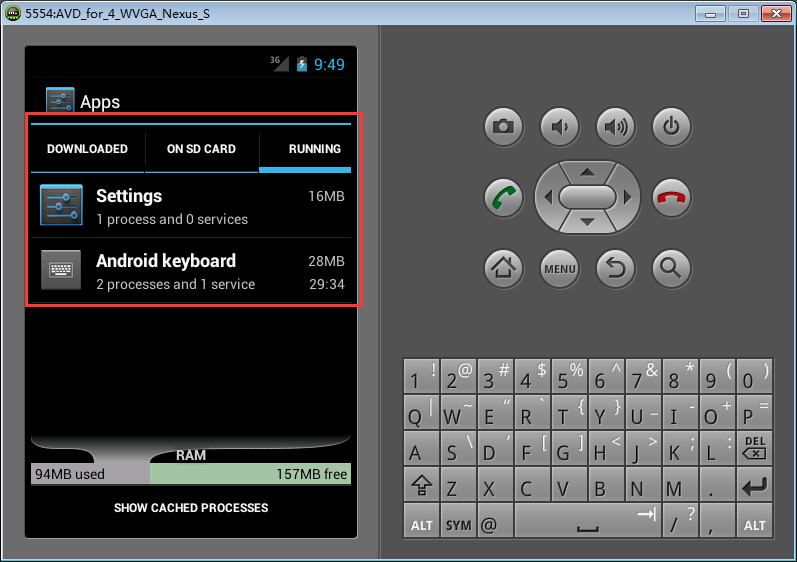Click the Android emulator title bar icon
Image resolution: width=797 pixels, height=562 pixels.
point(13,13)
